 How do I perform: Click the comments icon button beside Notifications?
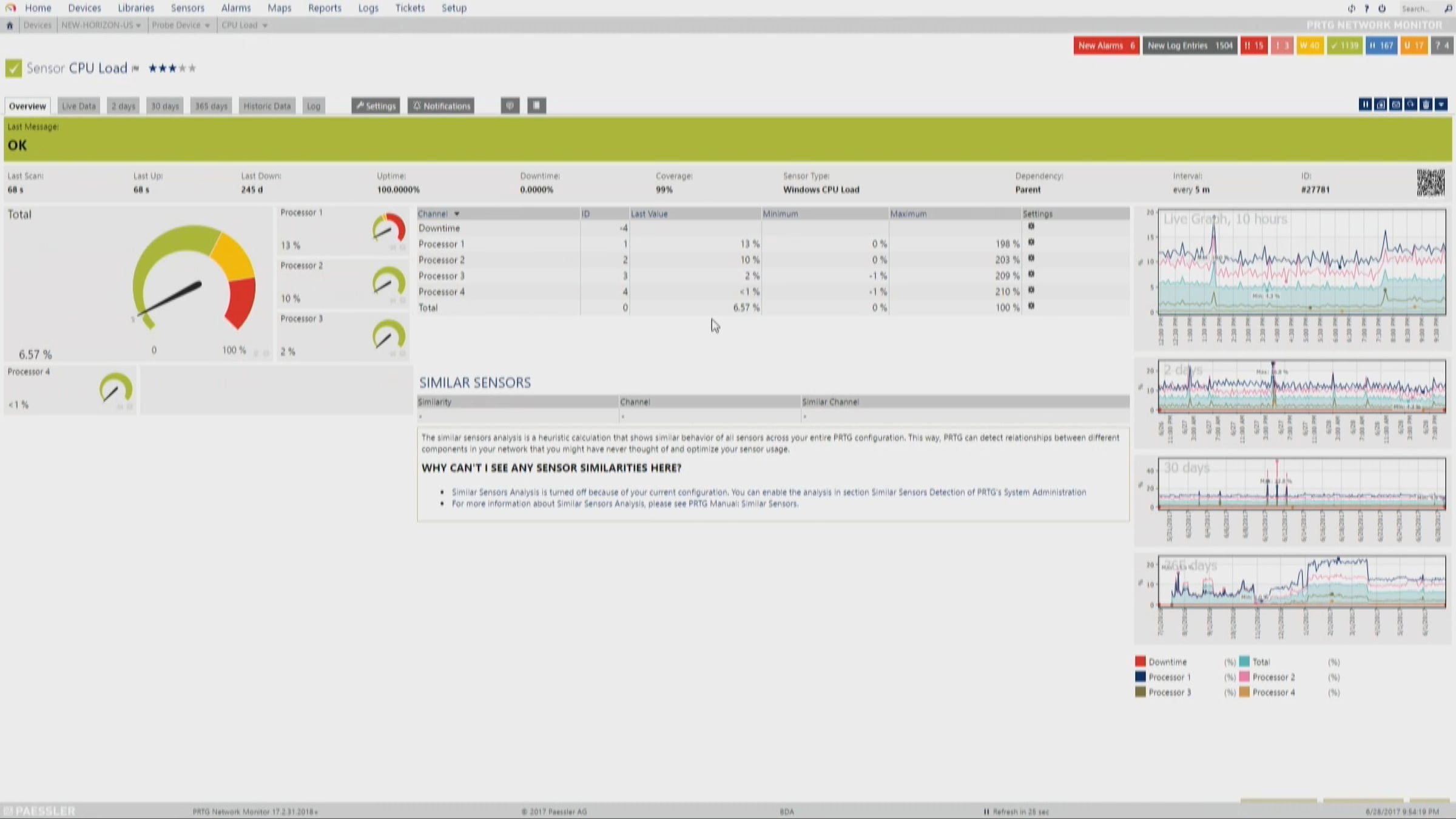click(x=510, y=106)
